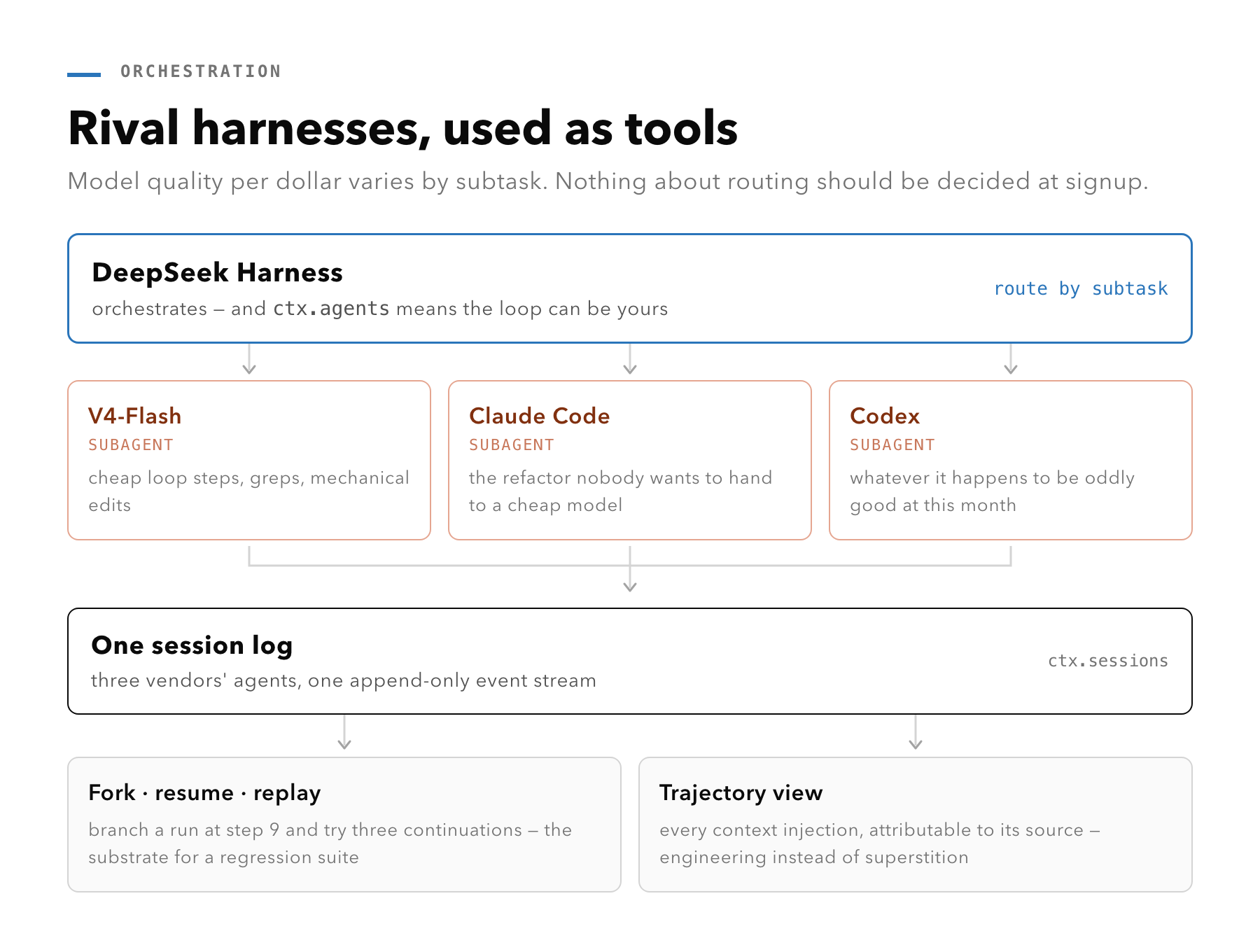Click the ctx.sessions code label
Image resolution: width=1260 pixels, height=952 pixels.
tap(1108, 661)
